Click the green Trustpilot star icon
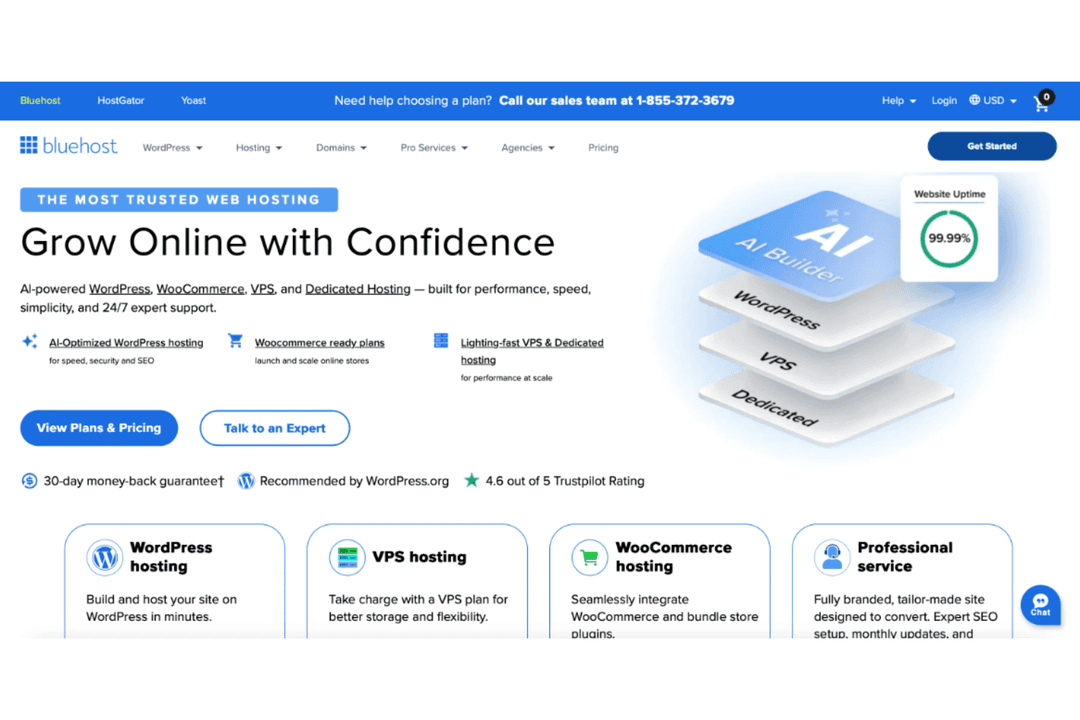The width and height of the screenshot is (1080, 720). click(471, 480)
